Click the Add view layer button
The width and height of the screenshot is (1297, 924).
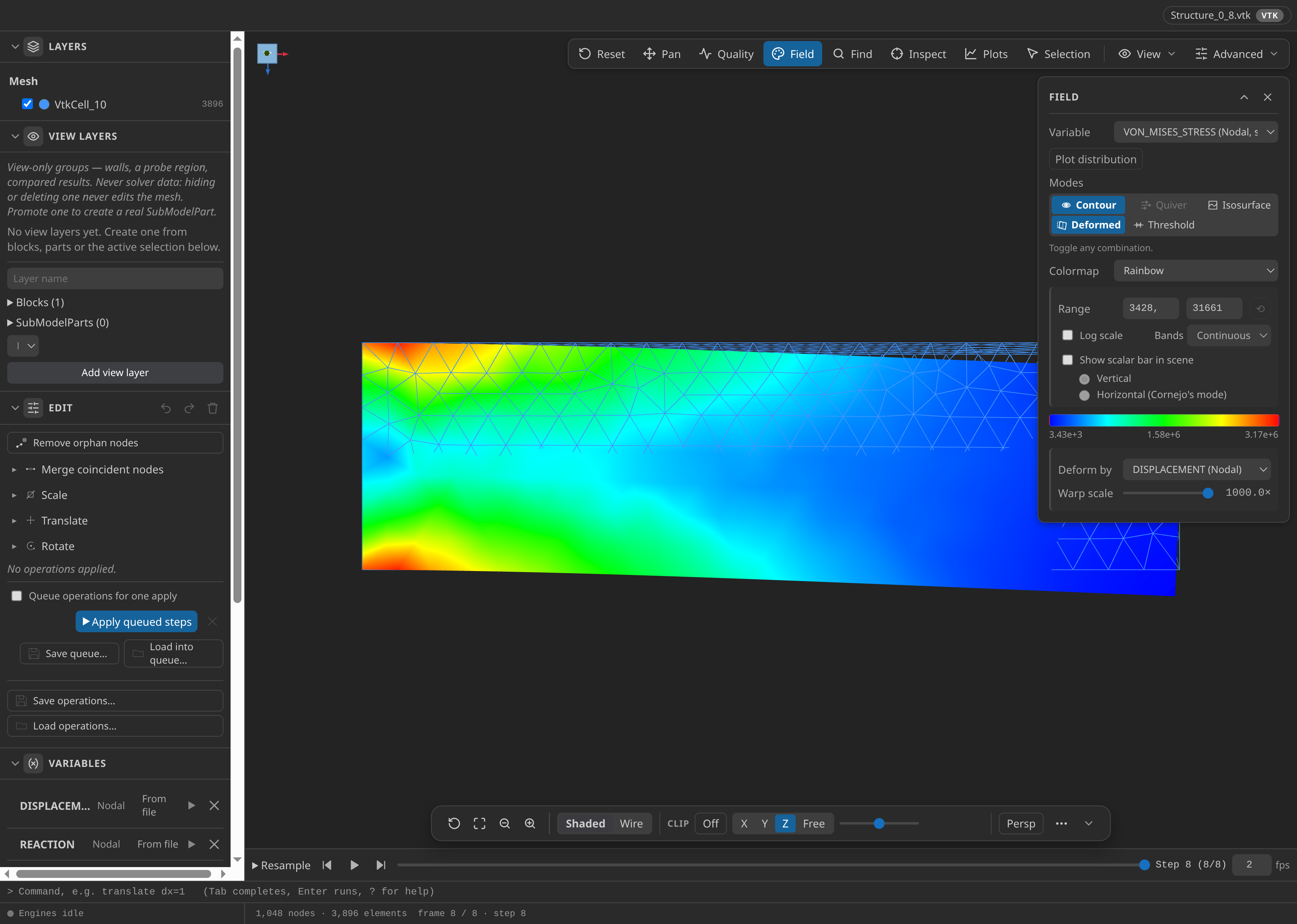point(115,372)
